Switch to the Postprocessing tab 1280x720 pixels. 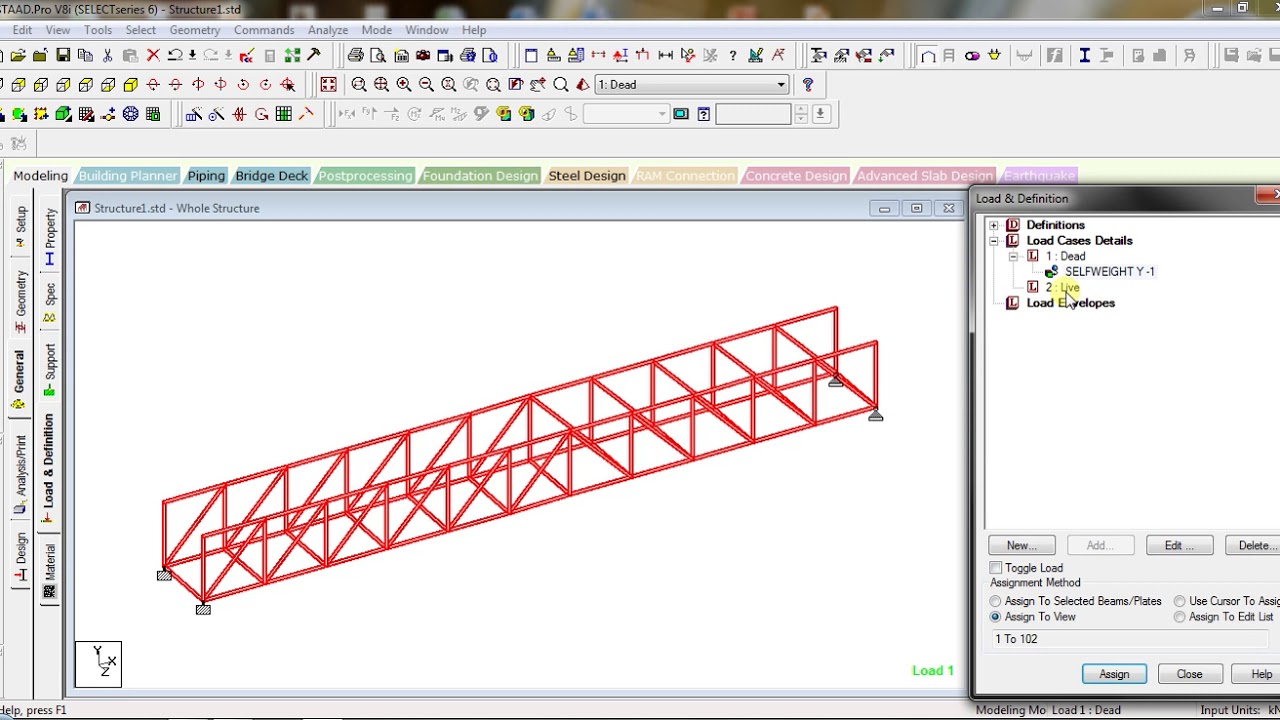click(365, 176)
